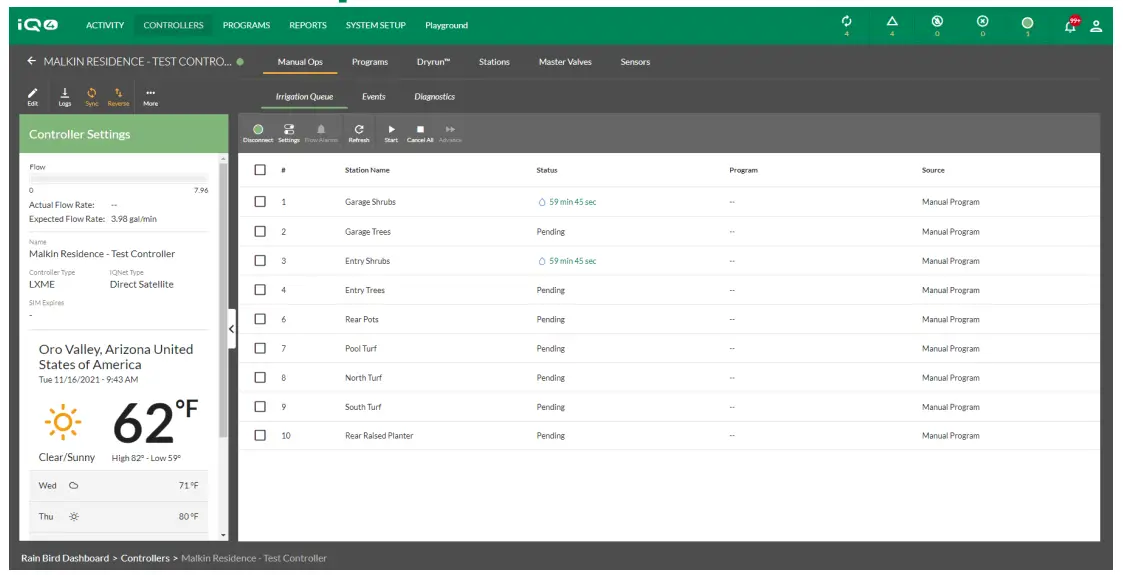Image resolution: width=1123 pixels, height=575 pixels.
Task: Toggle the select-all checkbox in header
Action: (260, 170)
